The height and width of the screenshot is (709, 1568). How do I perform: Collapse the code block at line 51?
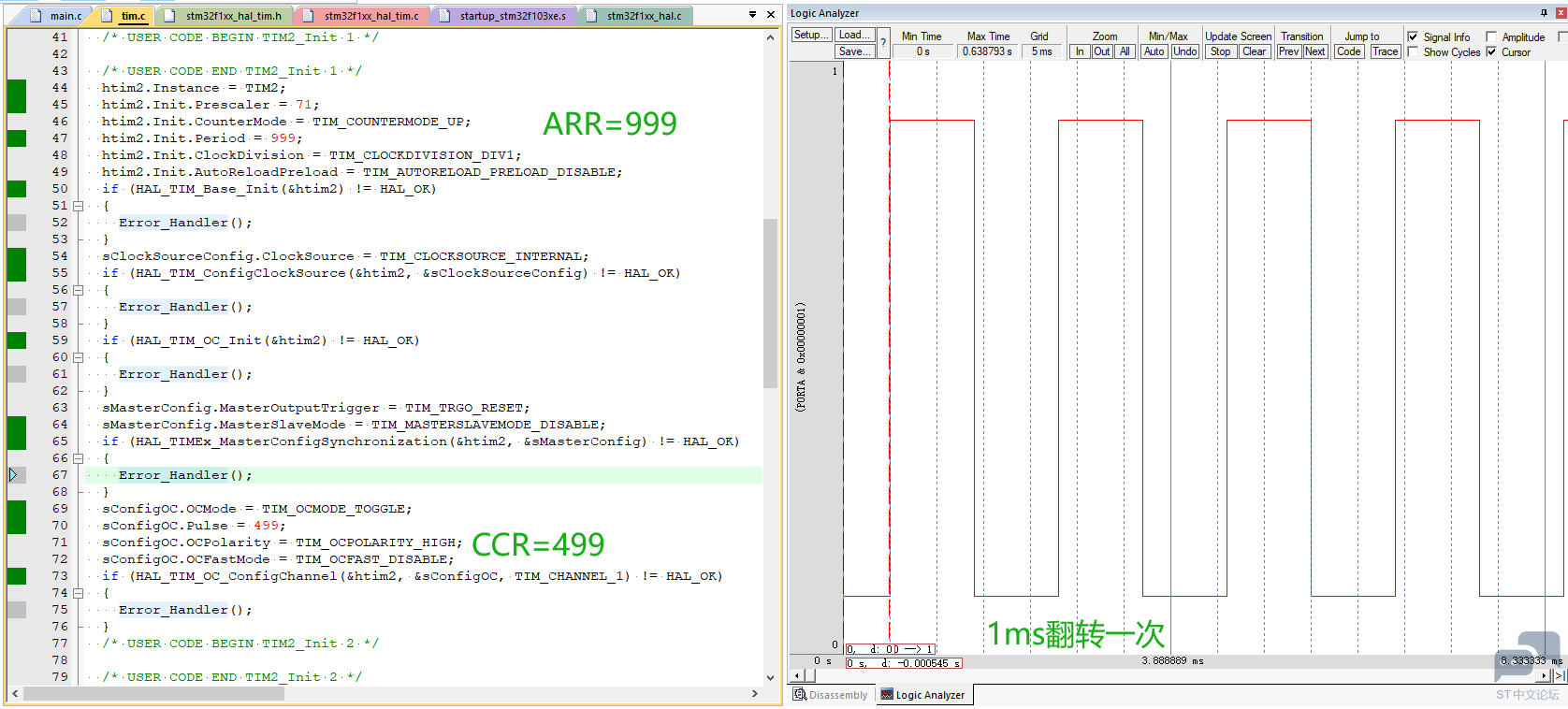(79, 206)
